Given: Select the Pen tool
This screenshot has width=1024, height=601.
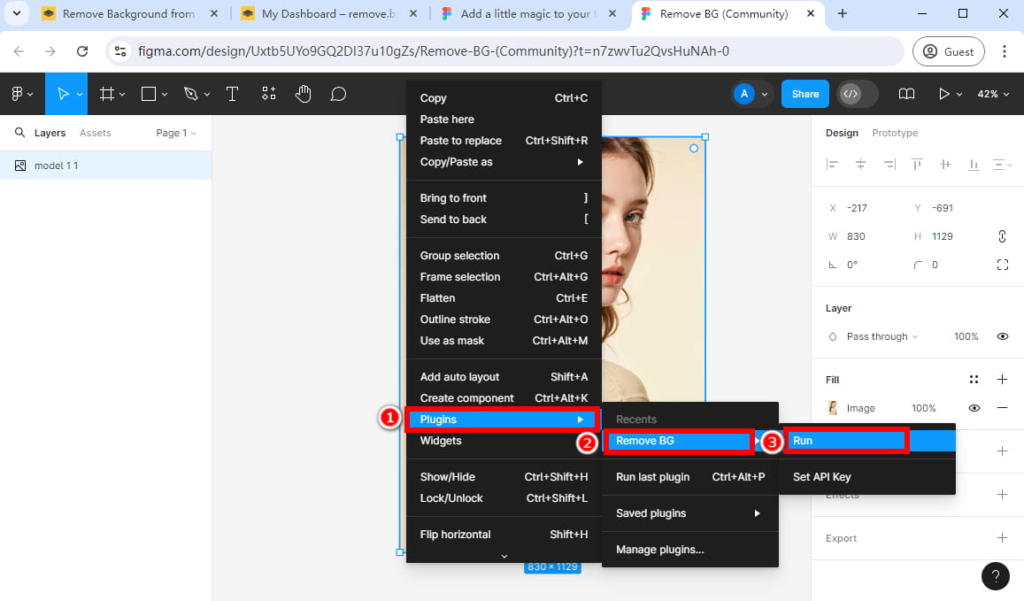Looking at the screenshot, I should click(189, 93).
